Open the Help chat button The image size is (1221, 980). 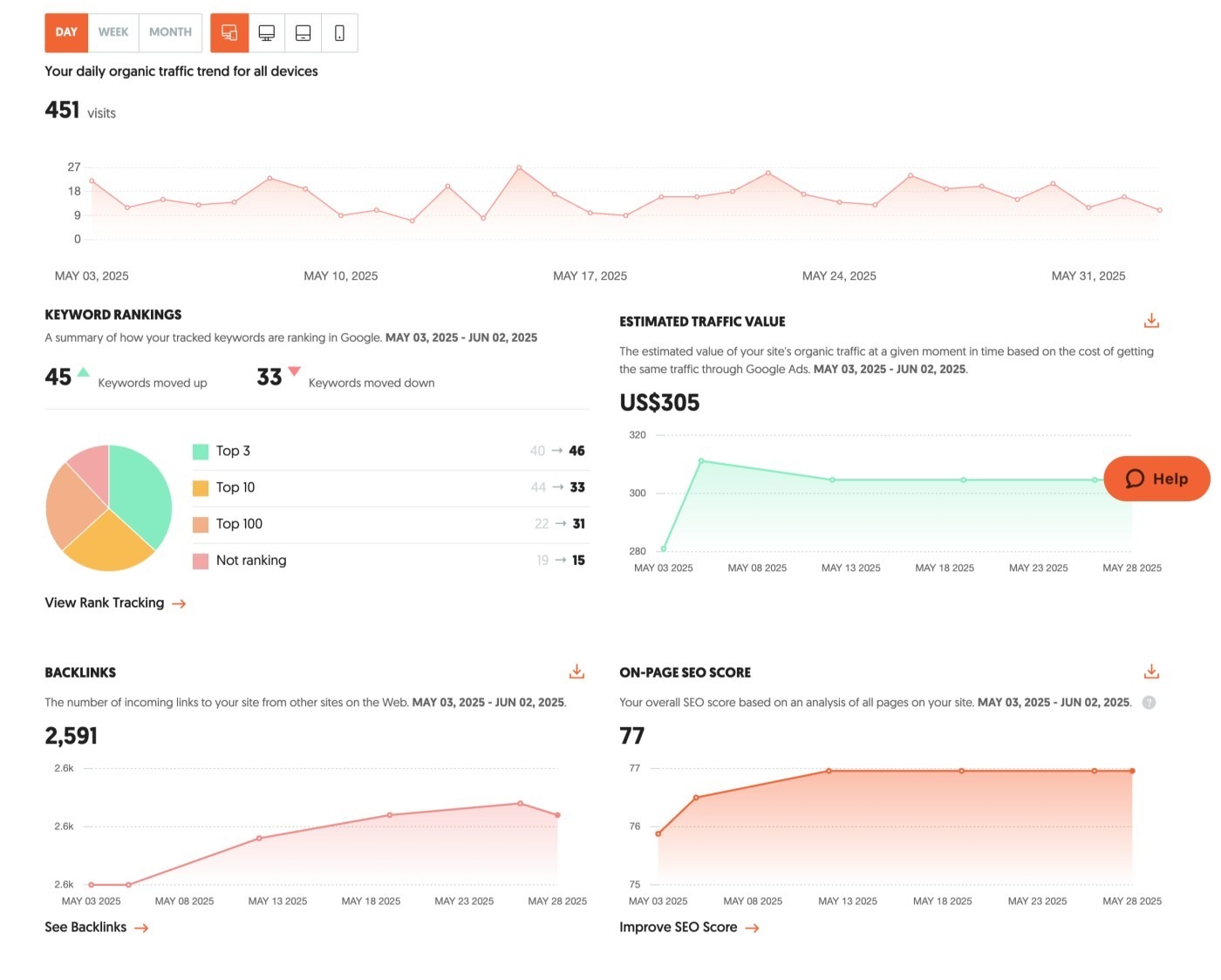(x=1156, y=479)
